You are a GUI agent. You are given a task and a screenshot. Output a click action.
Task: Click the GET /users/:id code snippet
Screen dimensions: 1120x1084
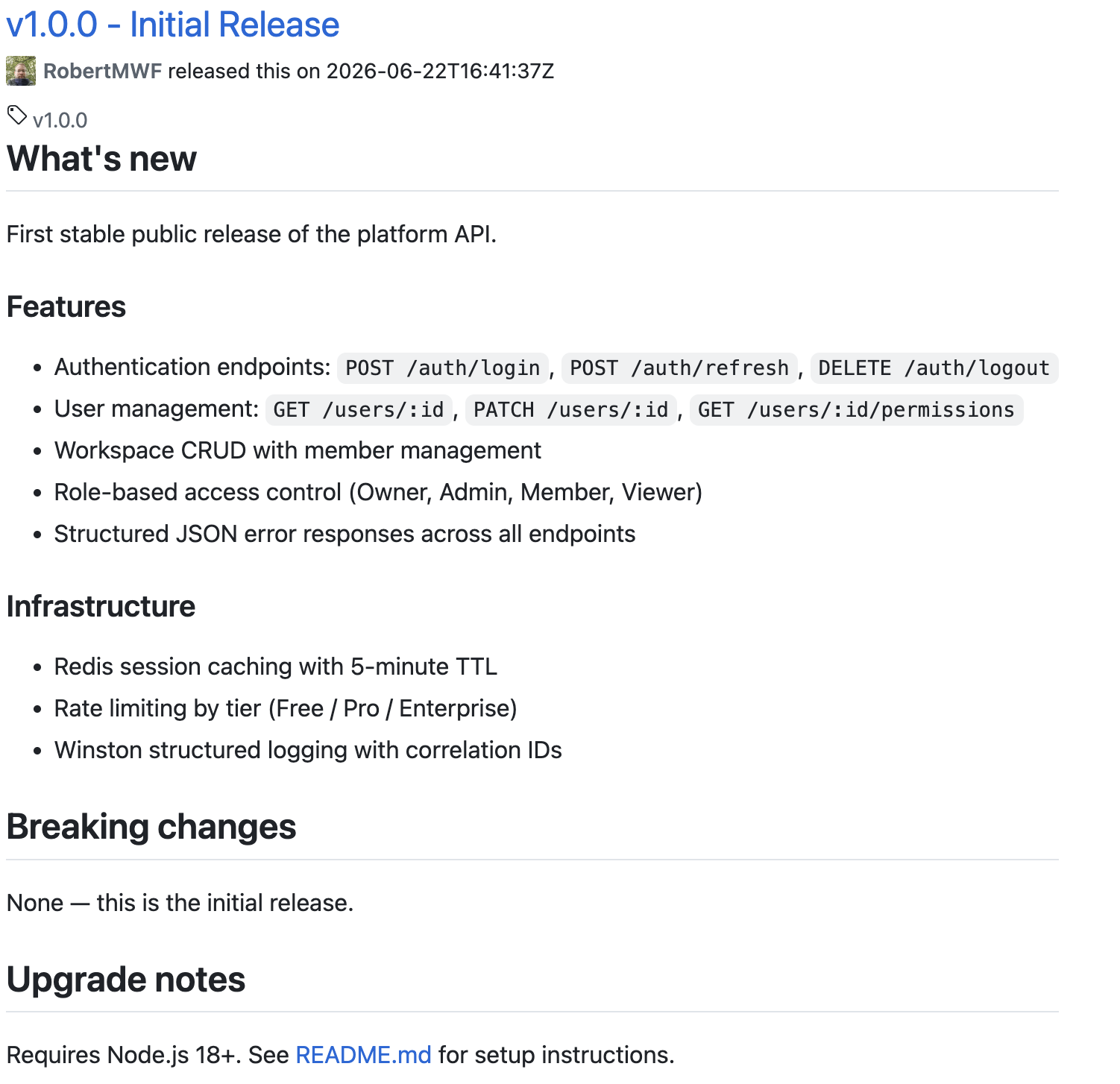coord(359,410)
